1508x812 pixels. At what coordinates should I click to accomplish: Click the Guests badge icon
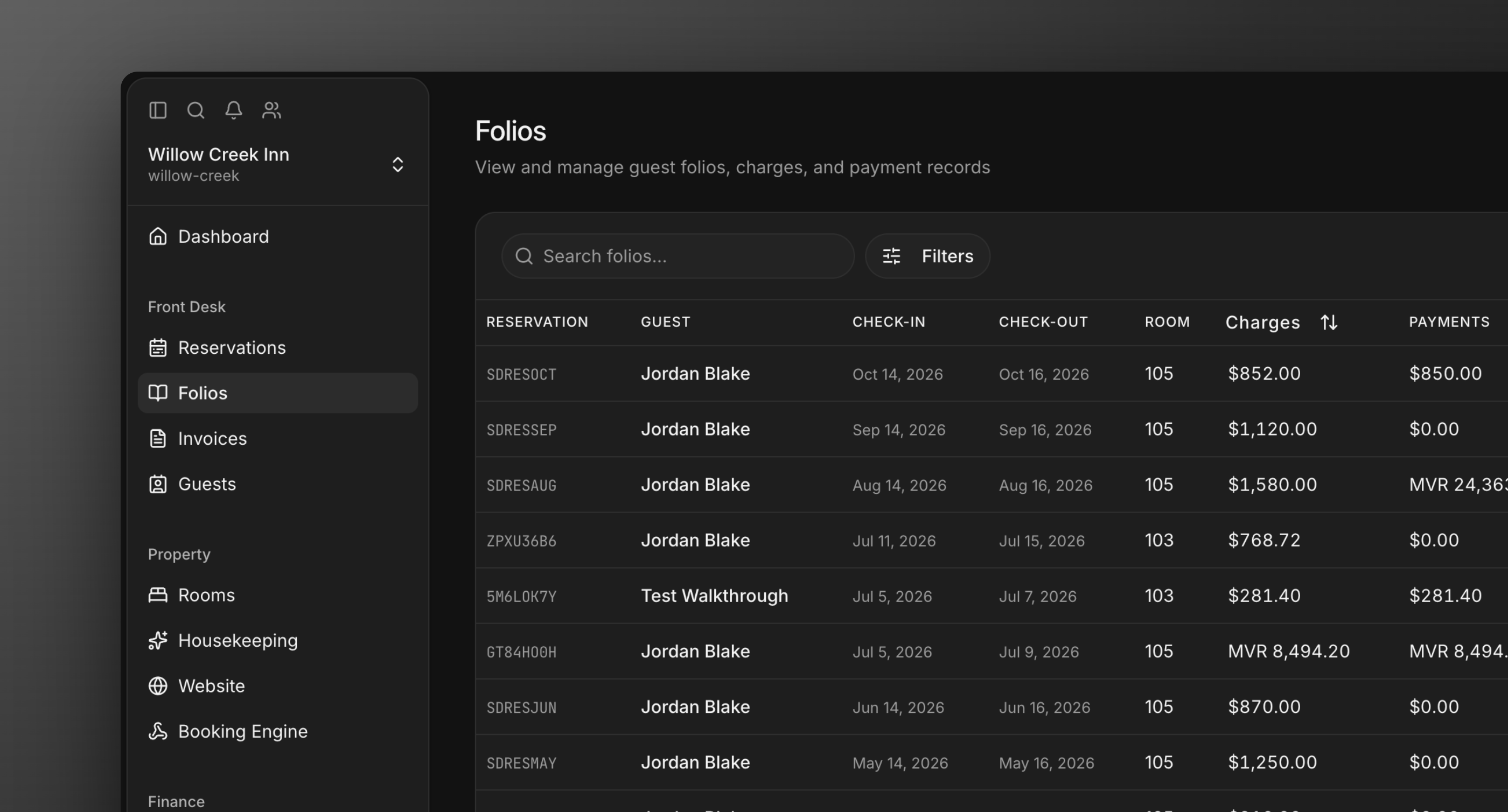(157, 484)
